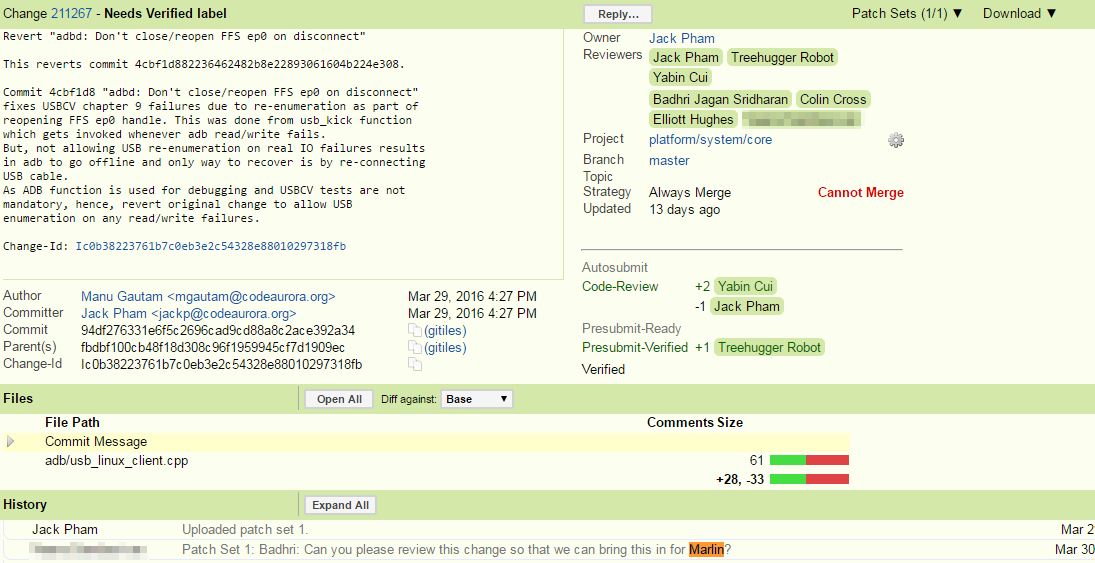Follow the master branch link

pyautogui.click(x=669, y=160)
